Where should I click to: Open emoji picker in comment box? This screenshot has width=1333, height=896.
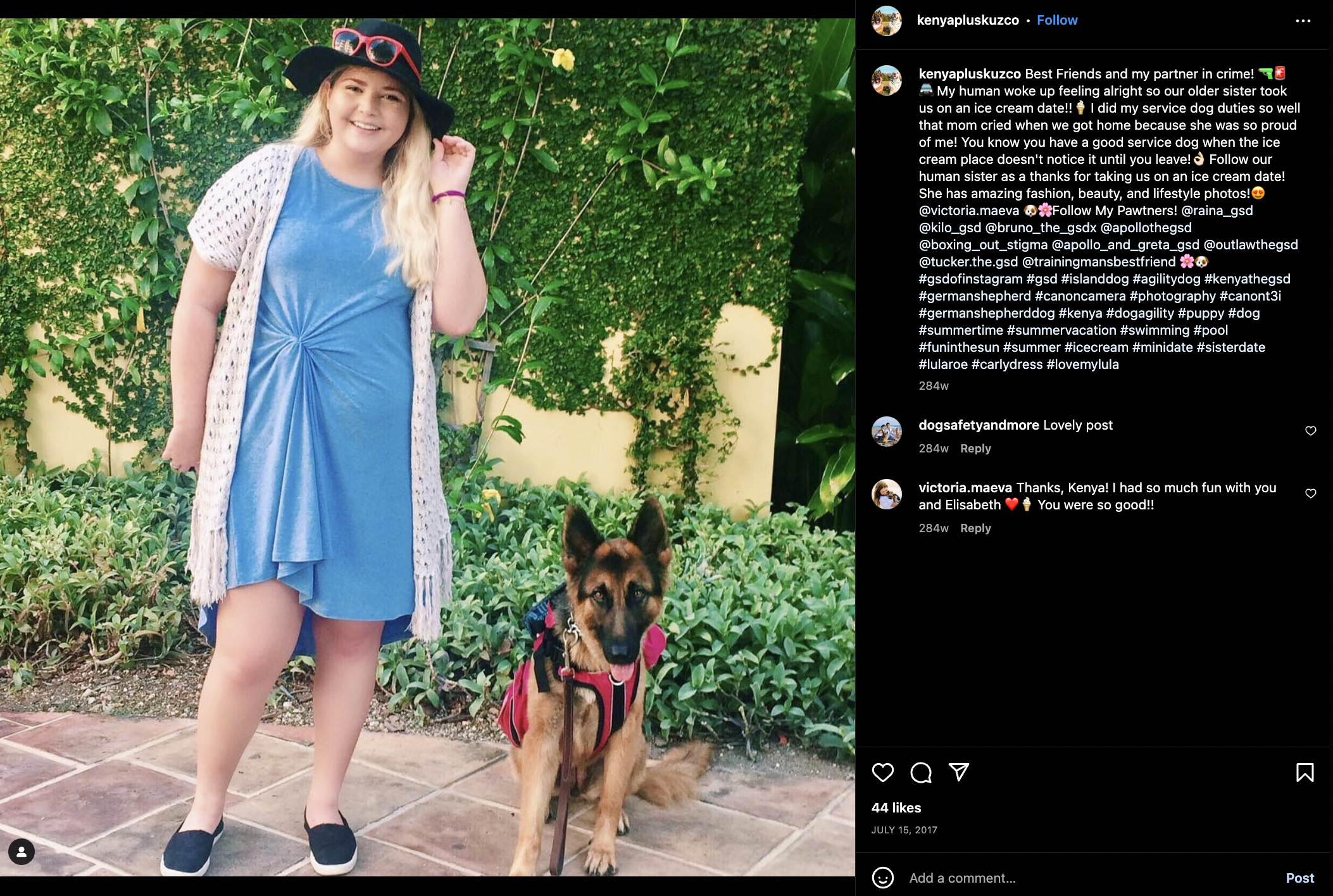point(882,878)
